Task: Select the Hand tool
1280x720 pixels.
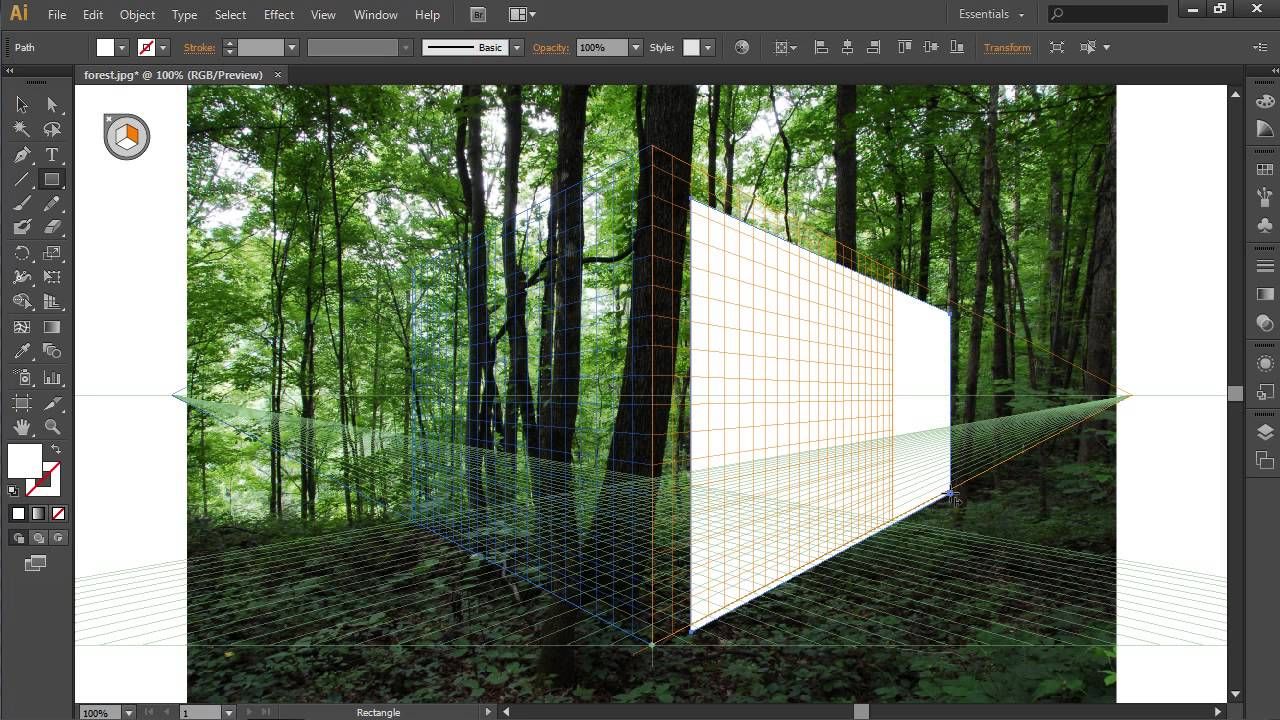Action: coord(22,427)
